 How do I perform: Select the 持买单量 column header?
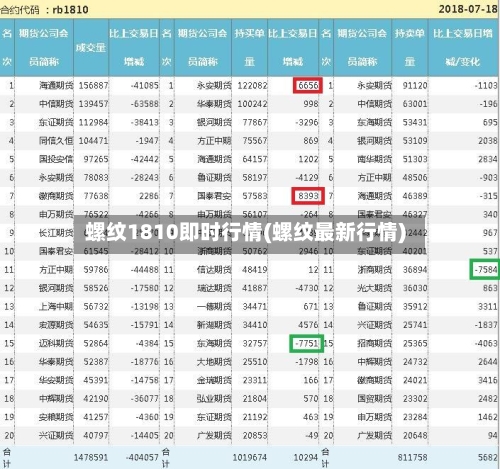point(249,47)
